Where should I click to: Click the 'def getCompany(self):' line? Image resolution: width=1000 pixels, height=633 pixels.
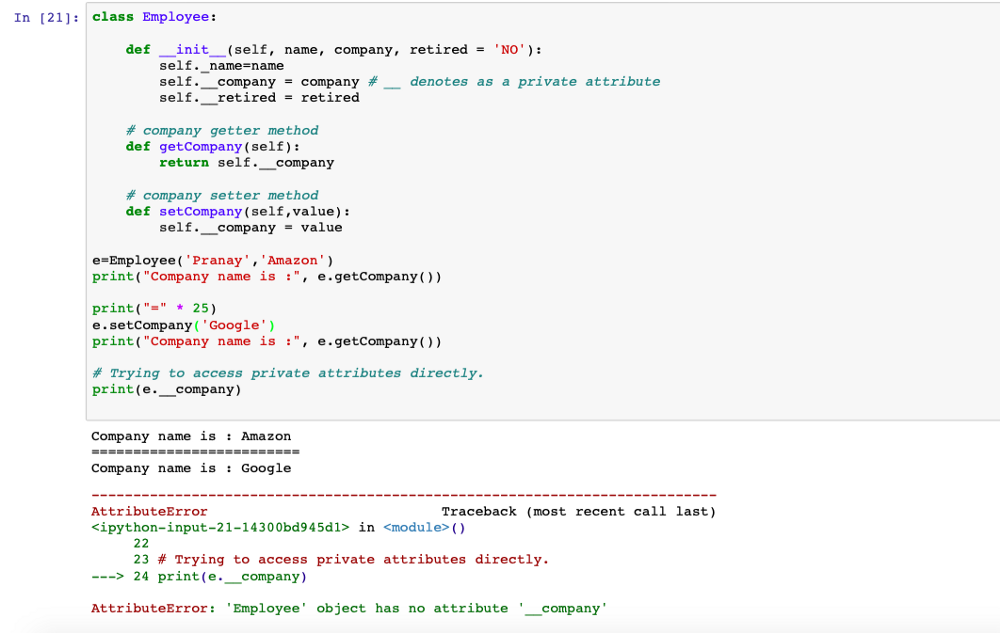pyautogui.click(x=212, y=147)
